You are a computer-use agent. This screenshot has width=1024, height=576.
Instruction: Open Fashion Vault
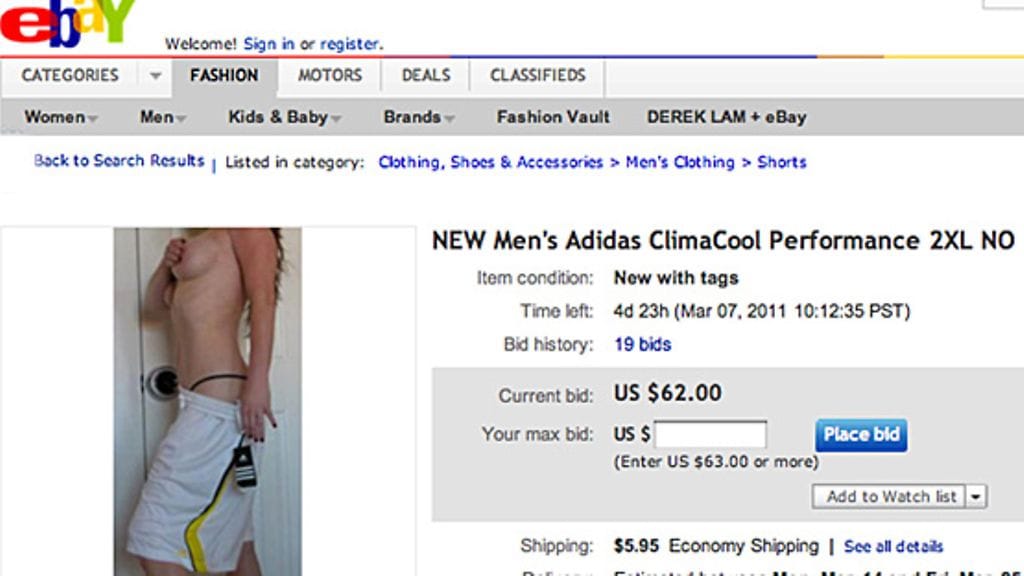pos(553,117)
